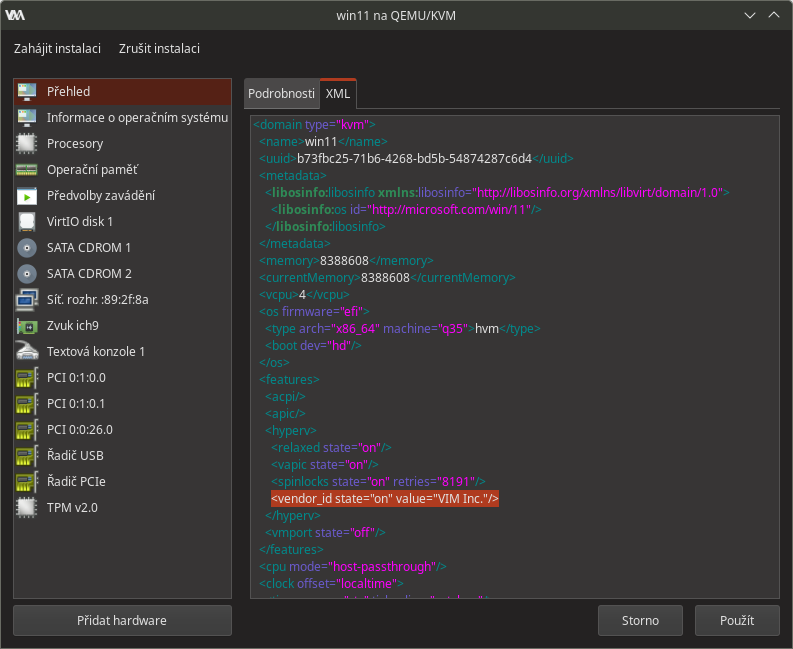Click the SATA CDROM 1 disc icon
793x649 pixels.
point(27,248)
